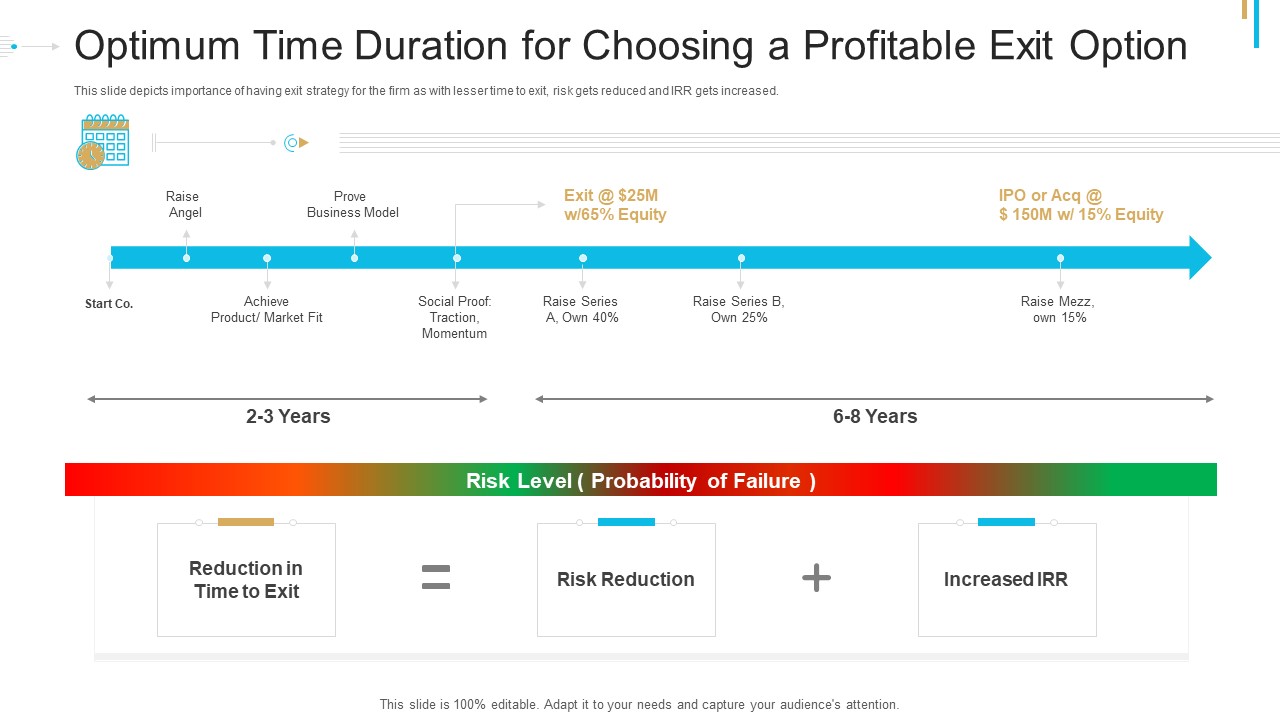Image resolution: width=1280 pixels, height=720 pixels.
Task: Click the Achieve Product/Market Fit marker dot
Action: (267, 258)
